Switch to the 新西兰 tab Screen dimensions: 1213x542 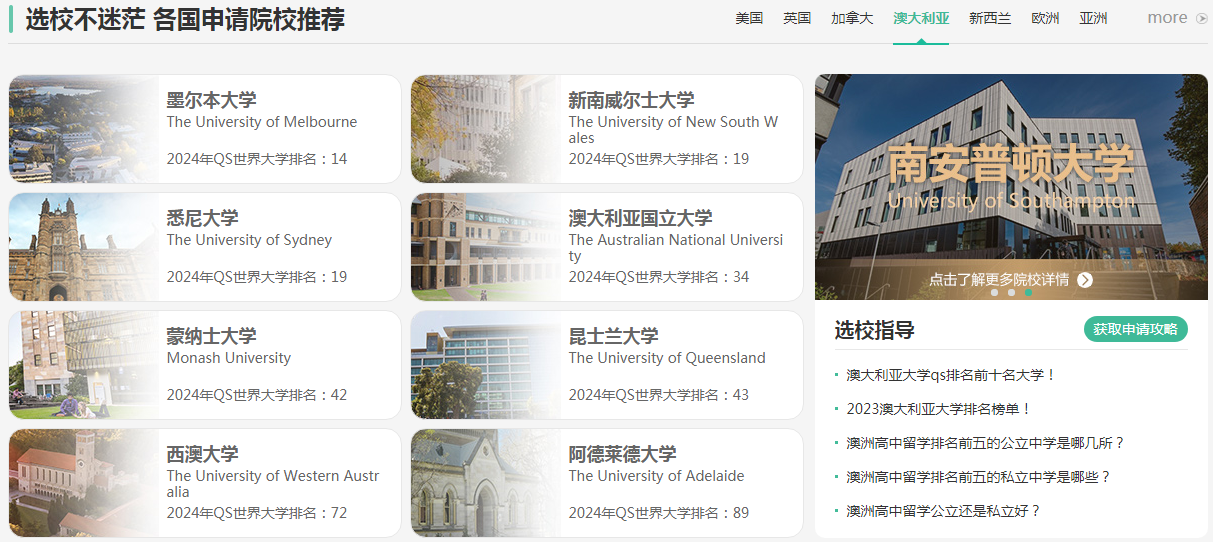(x=990, y=18)
